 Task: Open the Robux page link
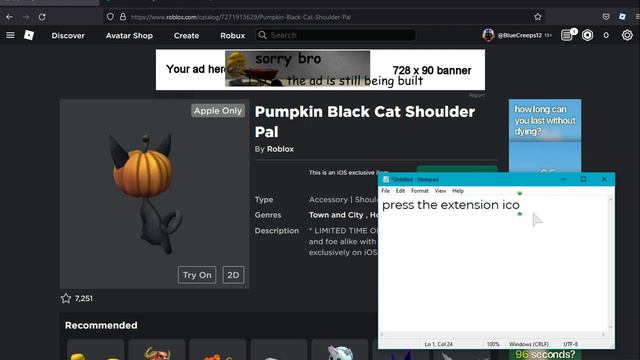pyautogui.click(x=233, y=36)
